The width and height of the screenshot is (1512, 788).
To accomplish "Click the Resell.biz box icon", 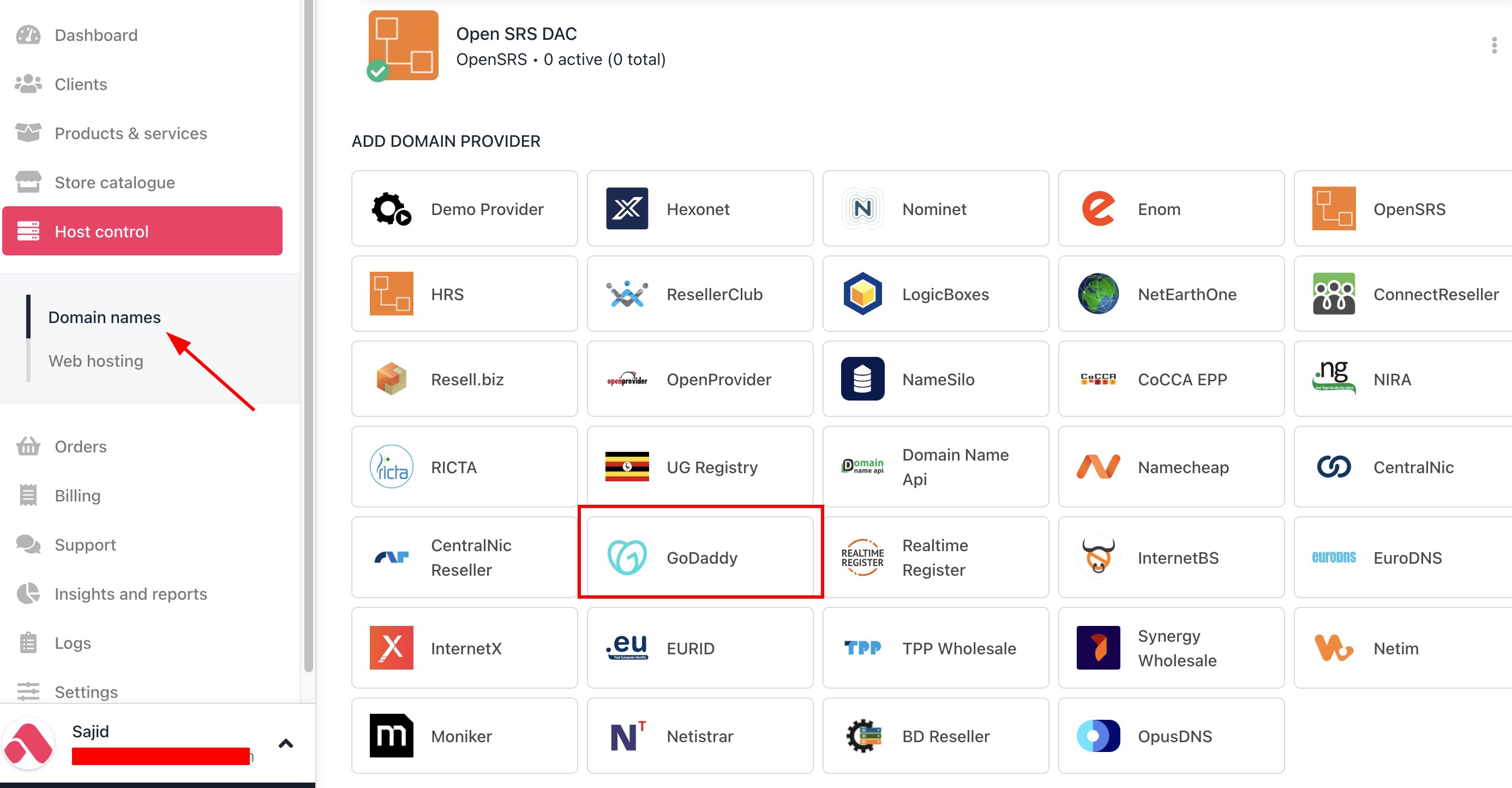I will (x=392, y=379).
